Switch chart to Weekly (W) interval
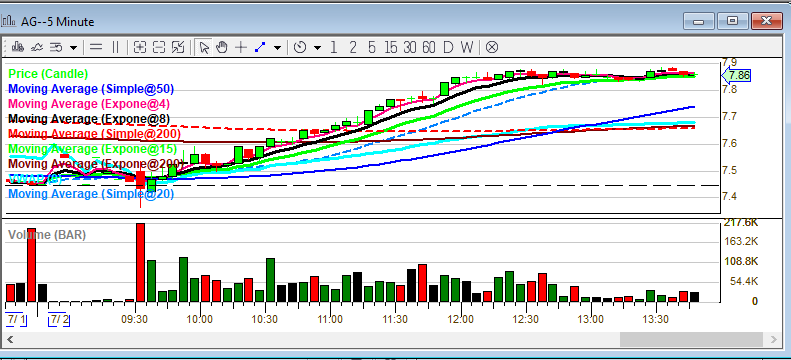This screenshot has width=791, height=360. click(x=467, y=47)
